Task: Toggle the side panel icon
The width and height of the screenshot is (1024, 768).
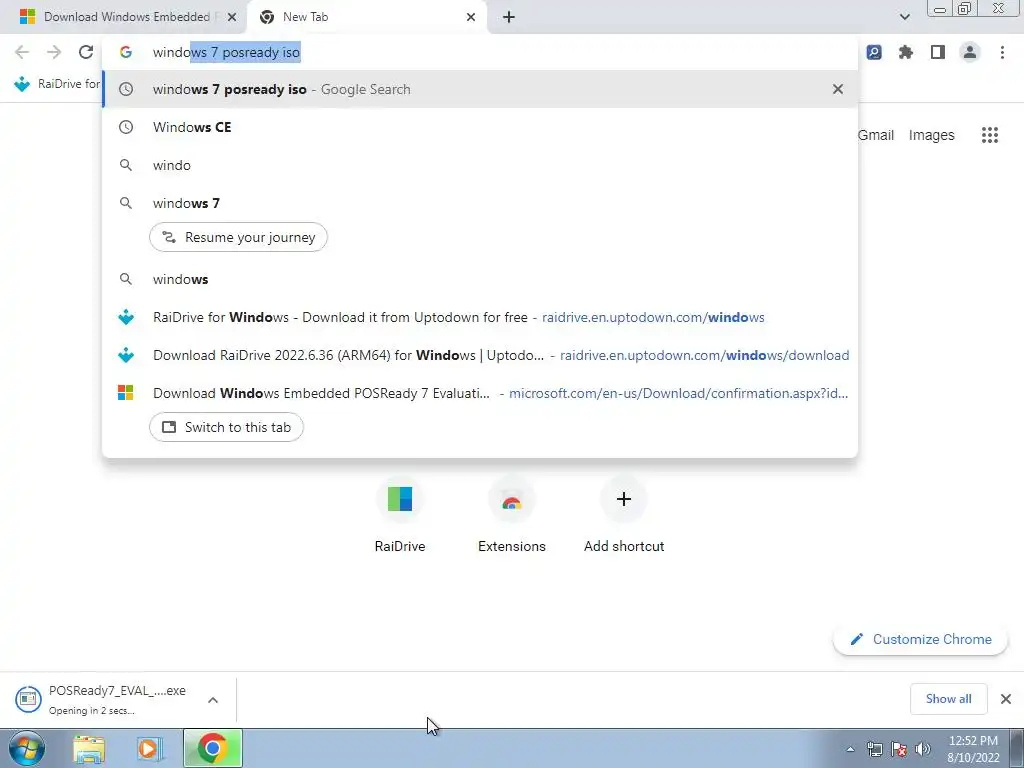Action: (x=938, y=52)
